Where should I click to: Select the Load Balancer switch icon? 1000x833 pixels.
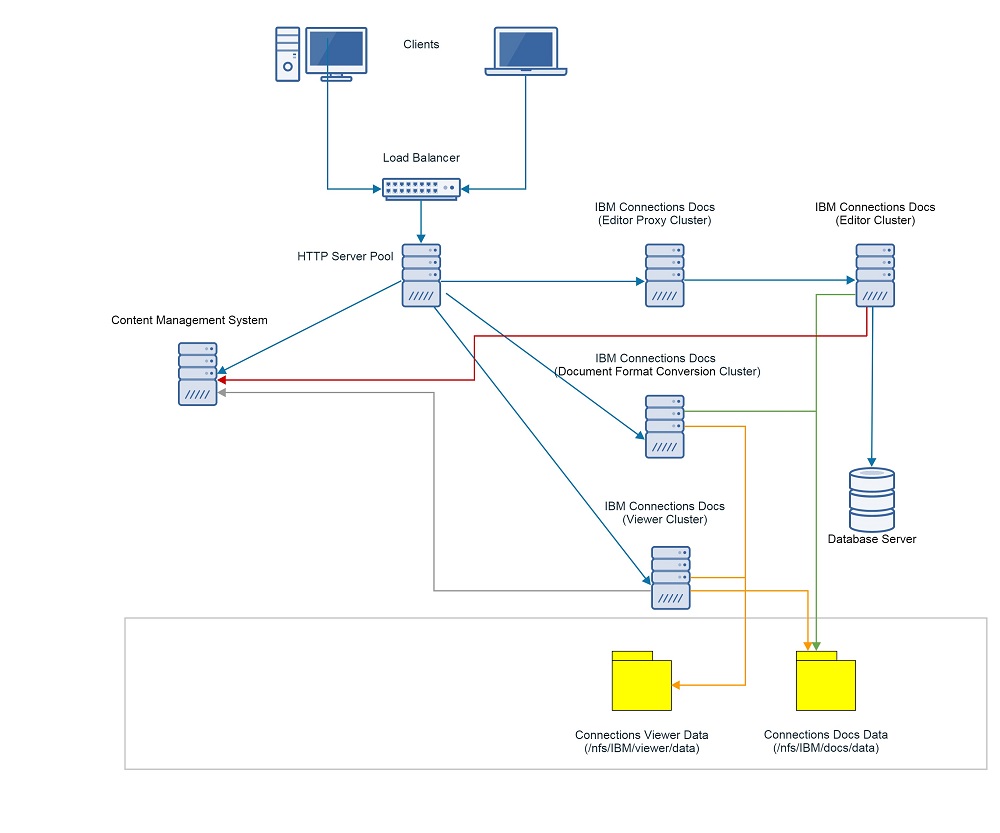[420, 188]
